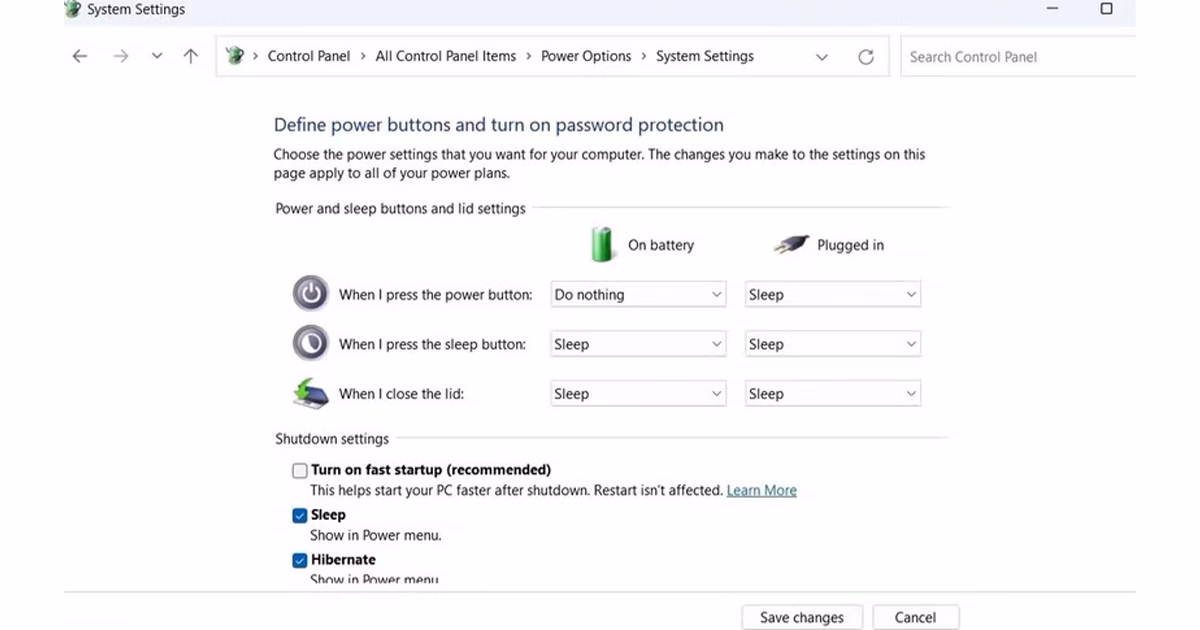1200x630 pixels.
Task: Click the Back navigation arrow
Action: [x=80, y=57]
